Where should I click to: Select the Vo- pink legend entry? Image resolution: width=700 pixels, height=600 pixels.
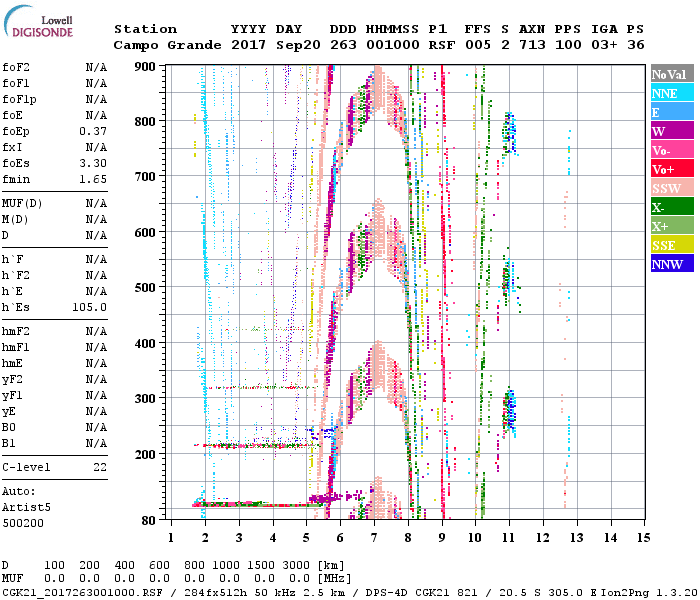(671, 150)
